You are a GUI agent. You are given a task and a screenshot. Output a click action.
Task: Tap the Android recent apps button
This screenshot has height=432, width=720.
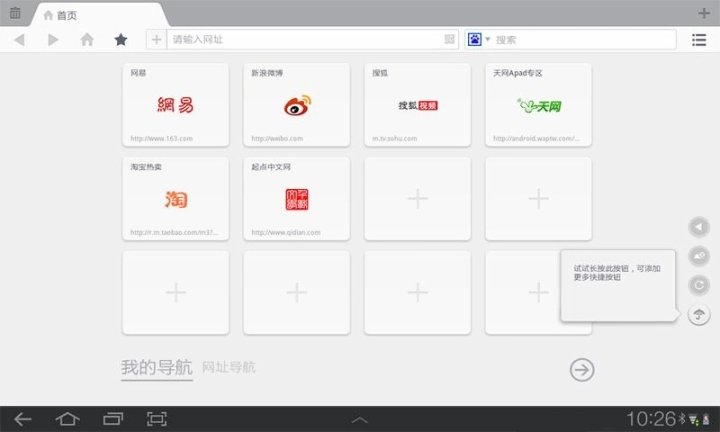113,419
